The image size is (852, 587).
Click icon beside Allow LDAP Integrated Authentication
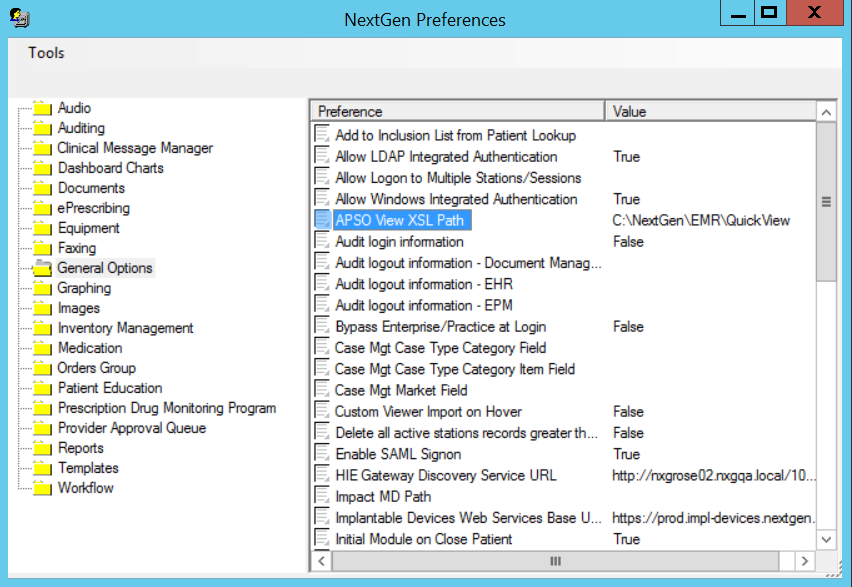[x=322, y=156]
